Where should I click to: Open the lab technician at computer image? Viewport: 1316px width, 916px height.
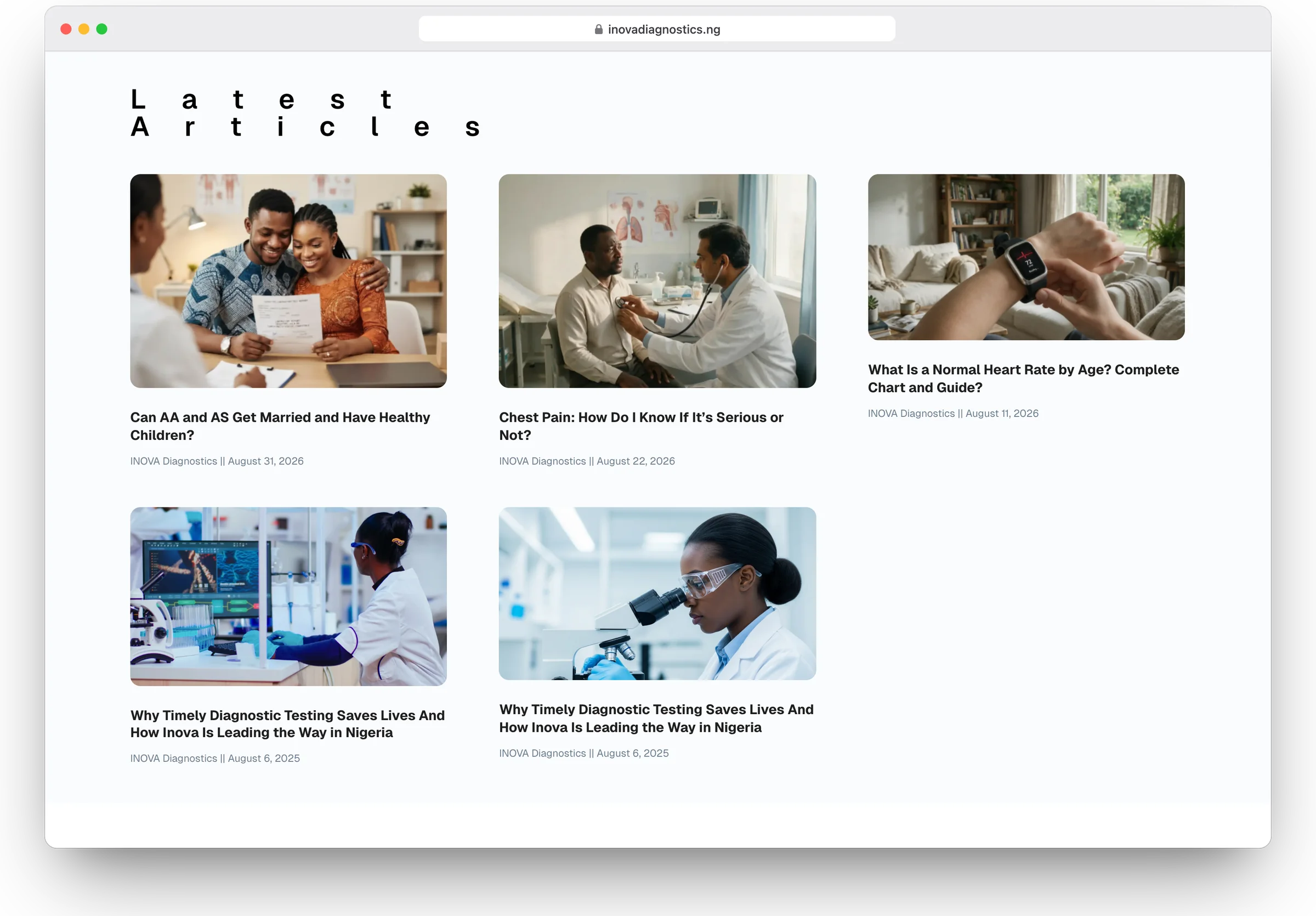pos(288,596)
